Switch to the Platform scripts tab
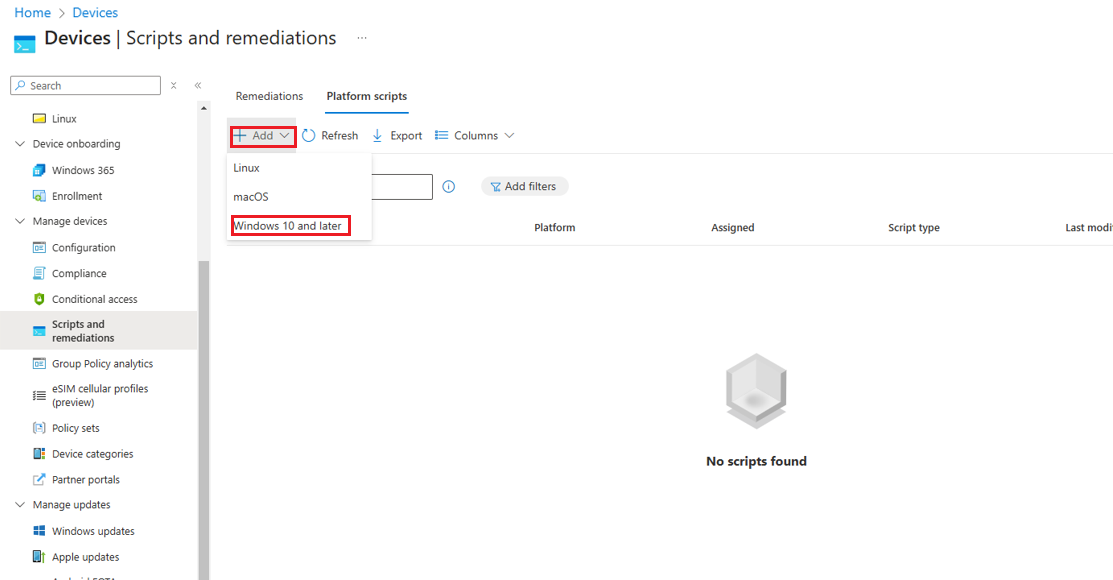 367,97
